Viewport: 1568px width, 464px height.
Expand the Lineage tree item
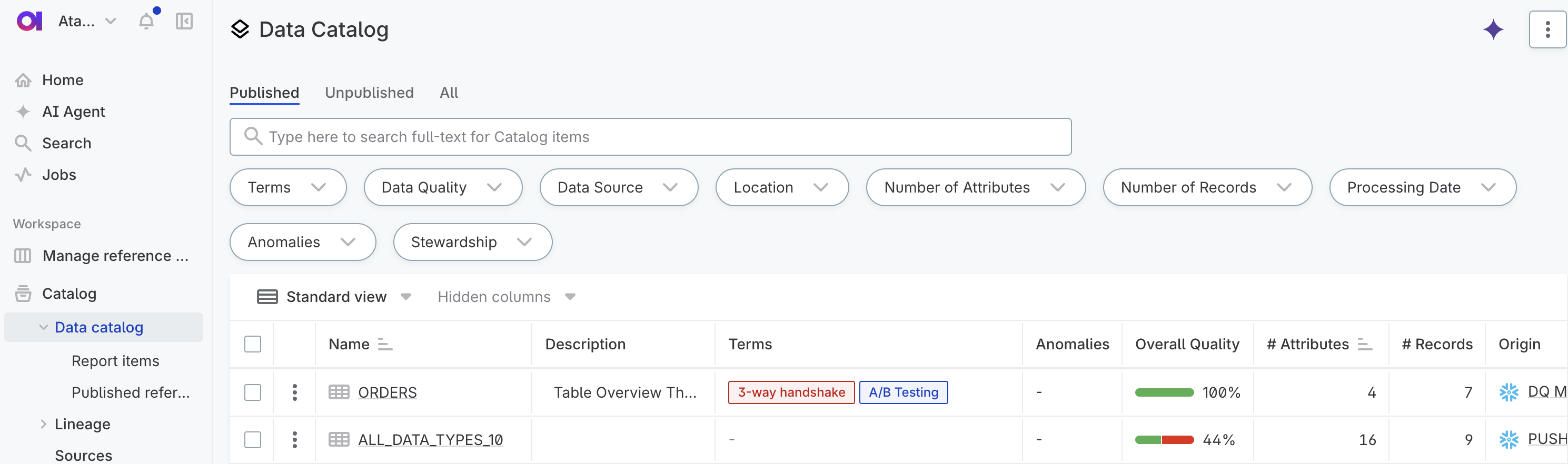(43, 424)
